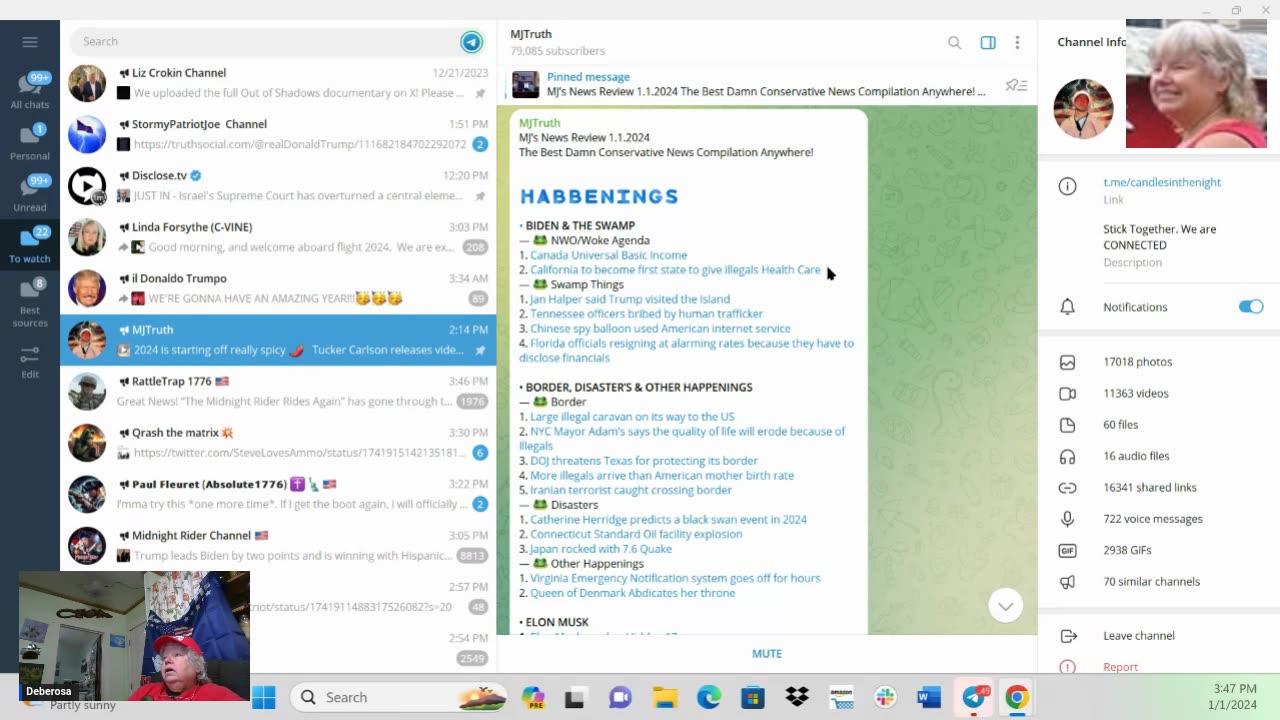Open the three-dot channel options menu

[x=1017, y=42]
